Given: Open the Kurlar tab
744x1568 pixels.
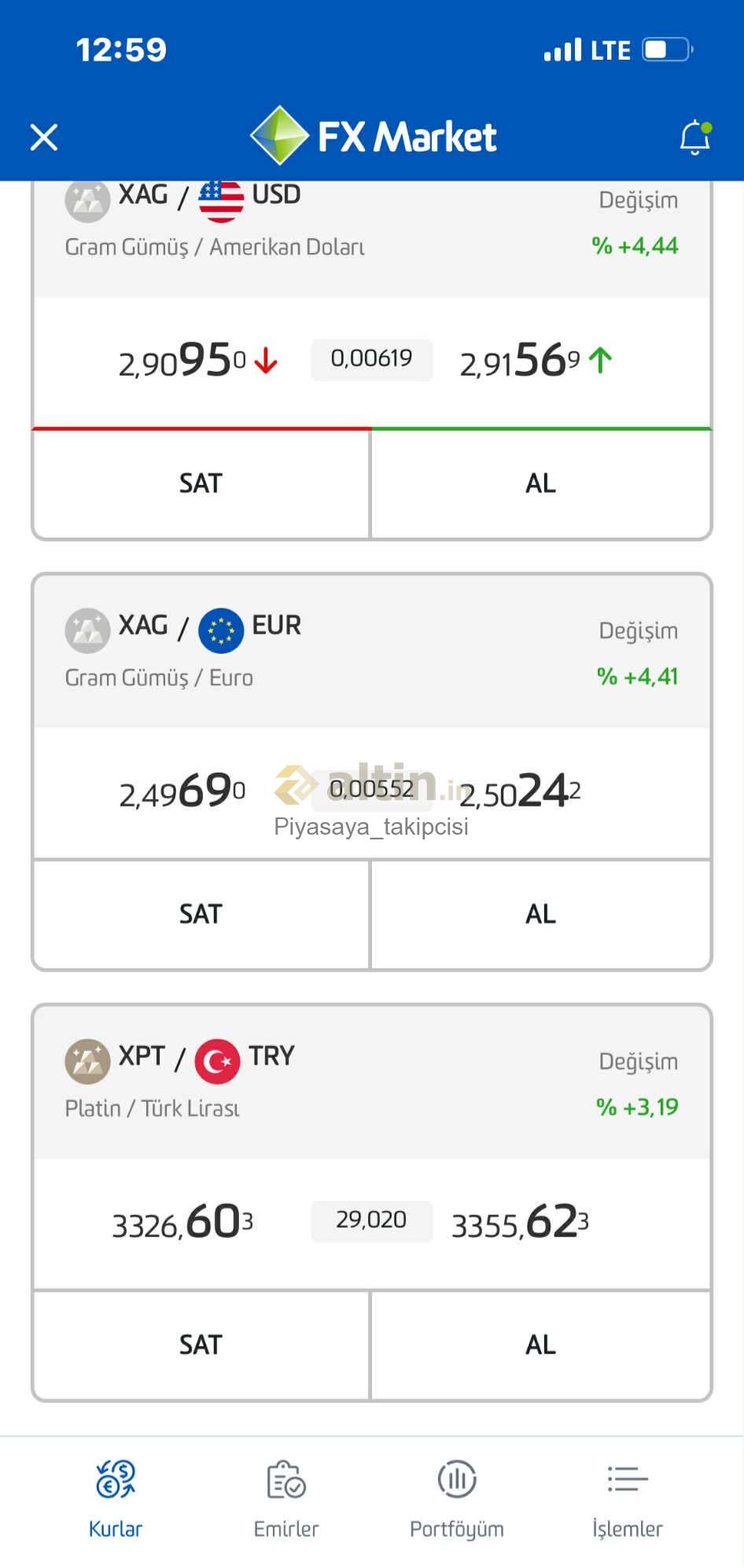Looking at the screenshot, I should (116, 1499).
